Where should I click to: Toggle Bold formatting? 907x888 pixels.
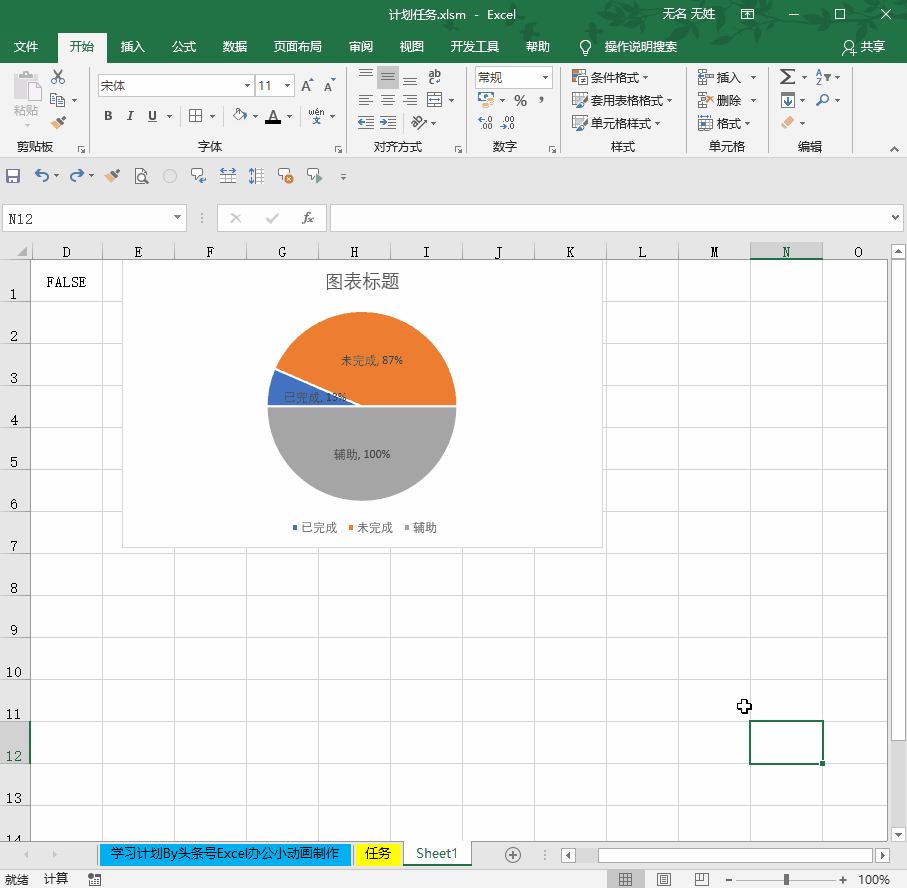pyautogui.click(x=108, y=116)
